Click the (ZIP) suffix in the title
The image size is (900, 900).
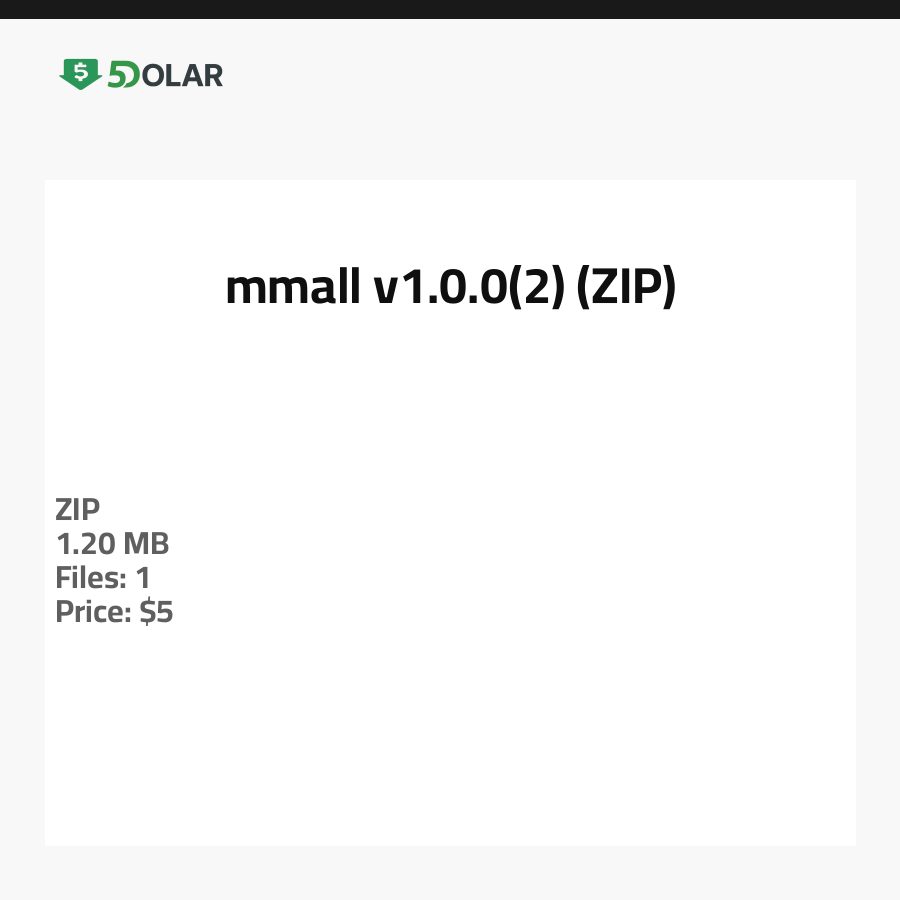click(x=627, y=288)
